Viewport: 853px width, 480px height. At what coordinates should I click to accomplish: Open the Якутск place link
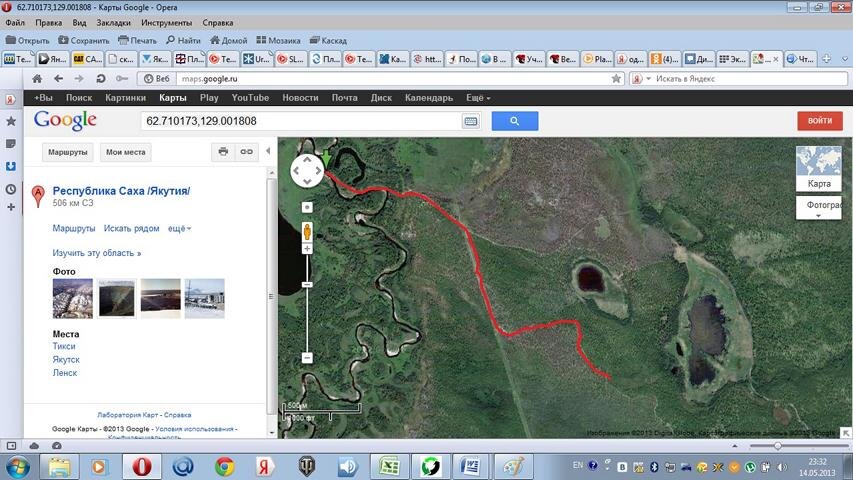click(66, 359)
